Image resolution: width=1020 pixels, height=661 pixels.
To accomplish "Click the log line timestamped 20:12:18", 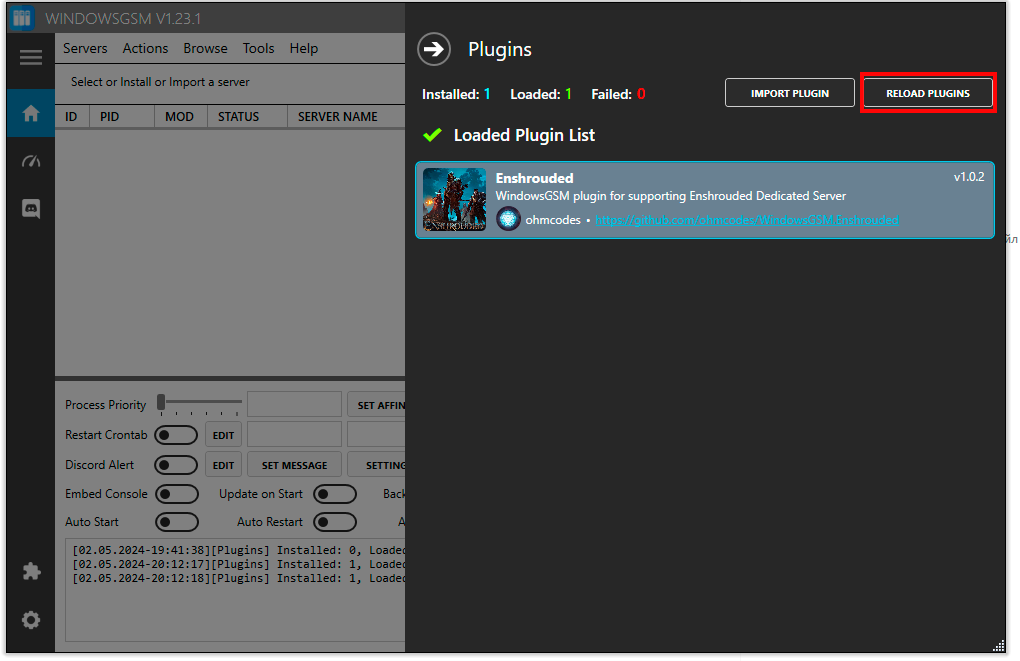I will [238, 578].
